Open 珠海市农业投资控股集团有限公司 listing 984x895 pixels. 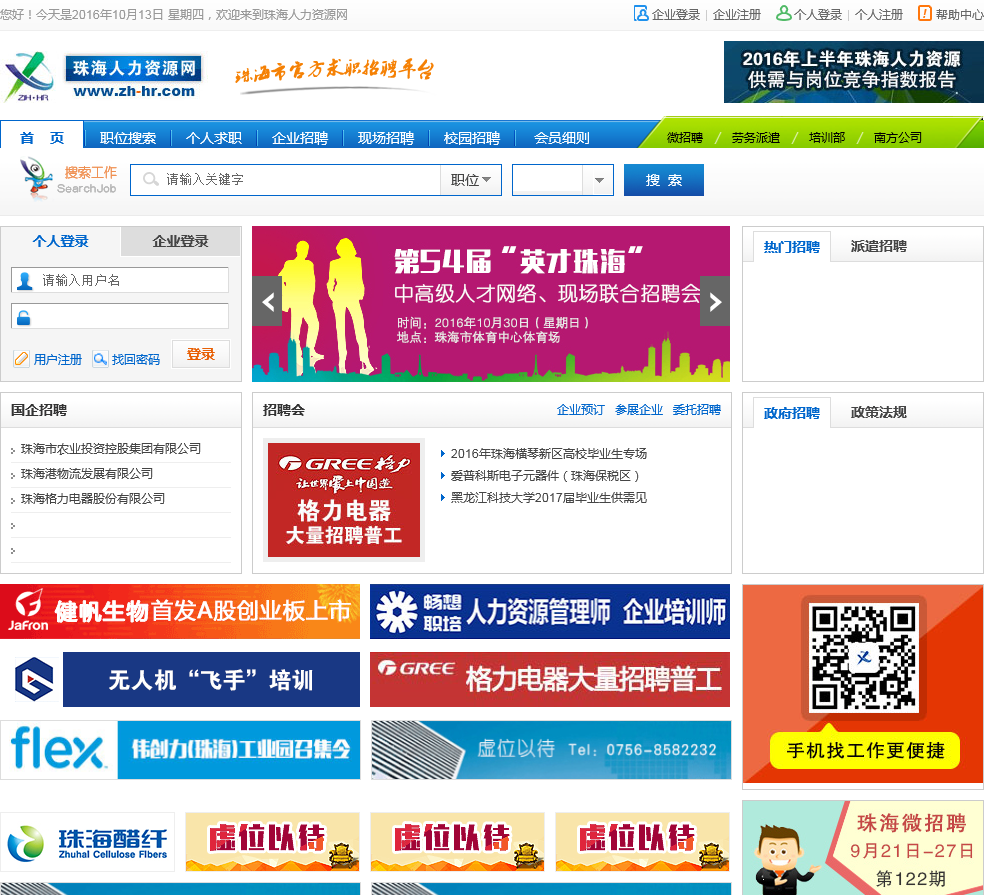point(110,449)
